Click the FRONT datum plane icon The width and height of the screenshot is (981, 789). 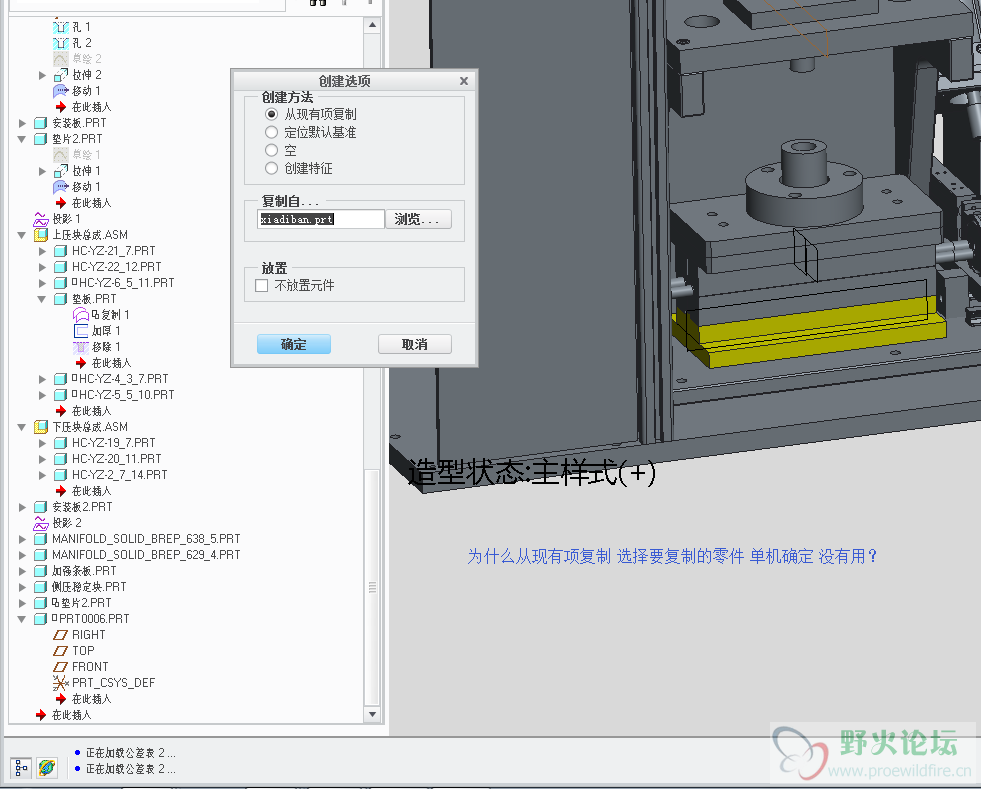[61, 667]
